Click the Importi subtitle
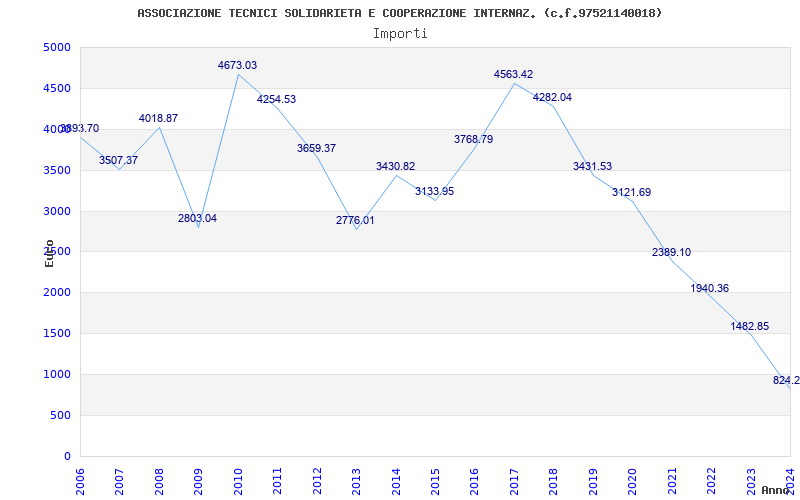The image size is (800, 500). coord(400,34)
